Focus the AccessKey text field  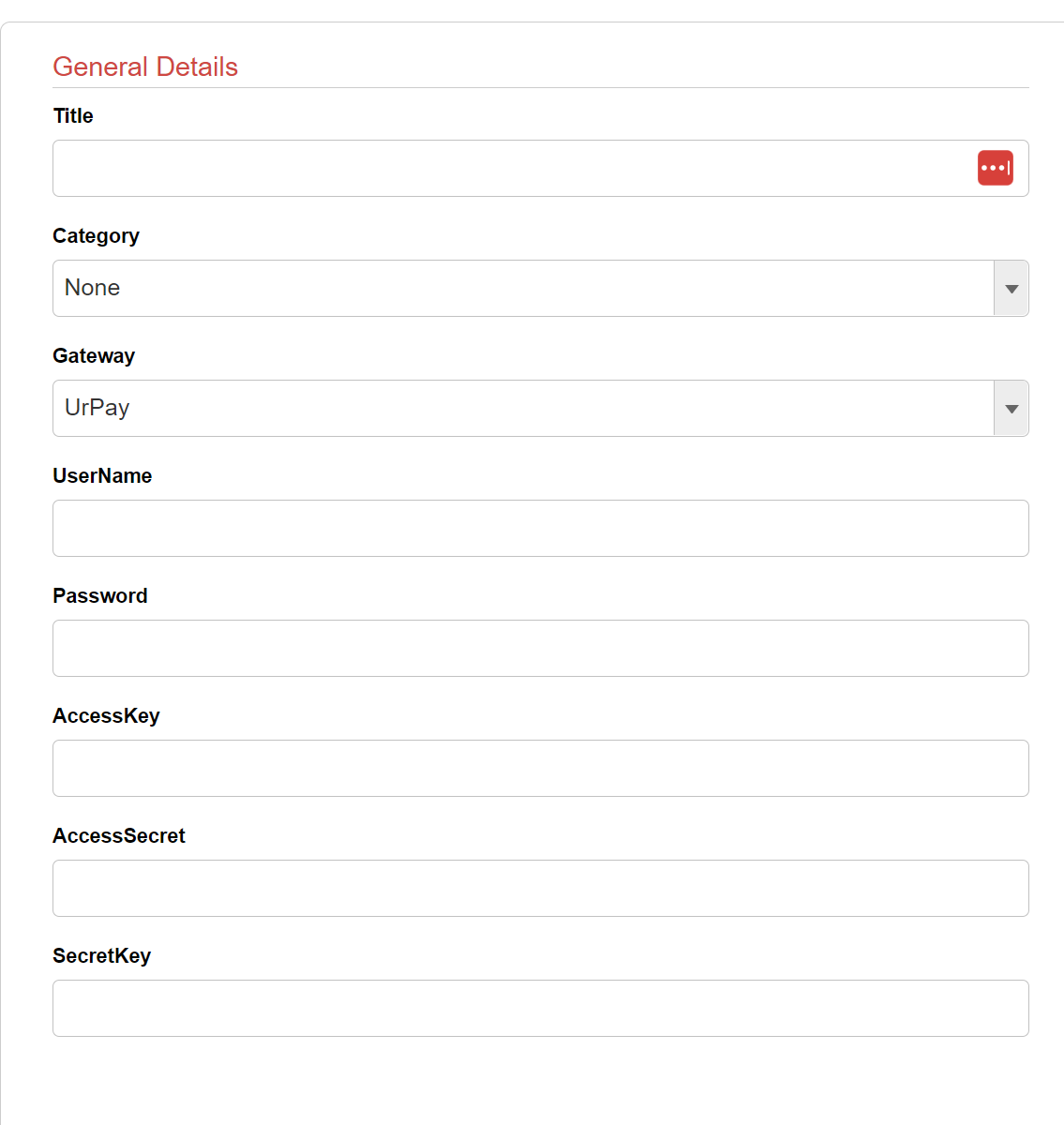540,769
